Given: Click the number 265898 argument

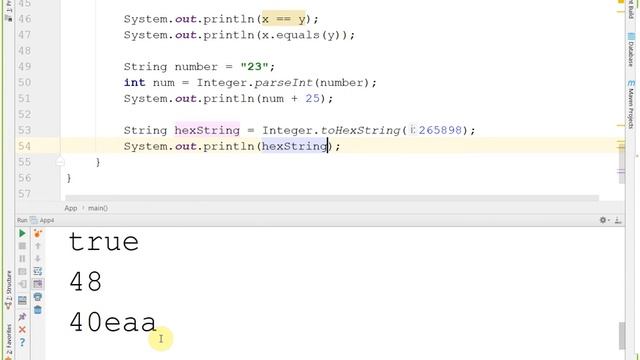Looking at the screenshot, I should tap(440, 130).
